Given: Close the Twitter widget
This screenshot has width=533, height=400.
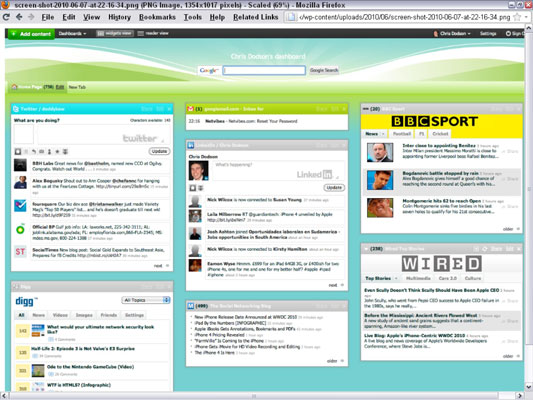Looking at the screenshot, I should coord(169,109).
